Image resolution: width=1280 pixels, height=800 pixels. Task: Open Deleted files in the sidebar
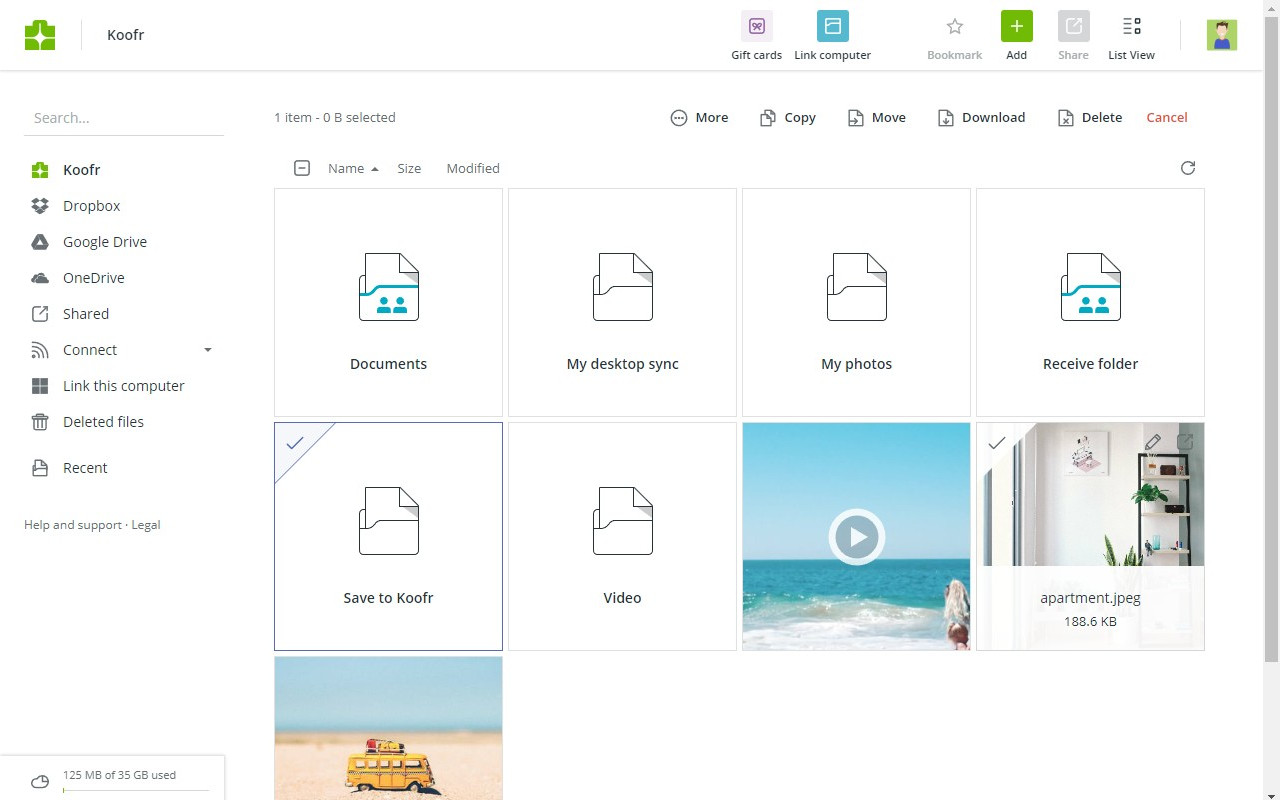pyautogui.click(x=103, y=421)
